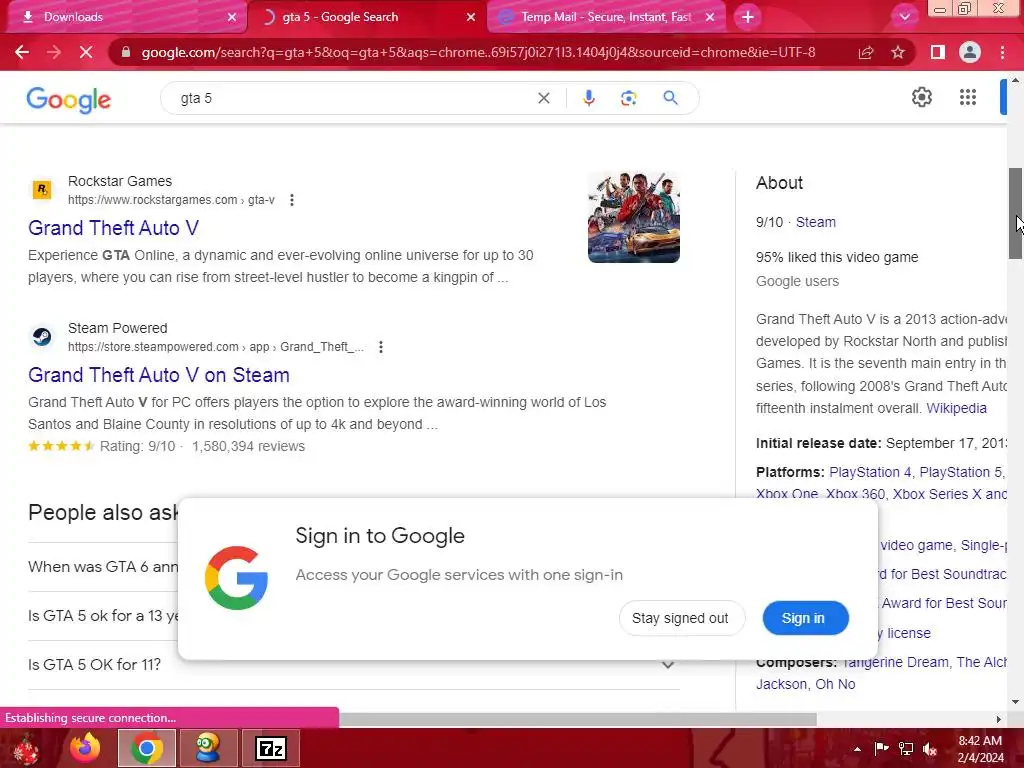Stop loading the page with X button
The image size is (1024, 768).
[x=86, y=52]
